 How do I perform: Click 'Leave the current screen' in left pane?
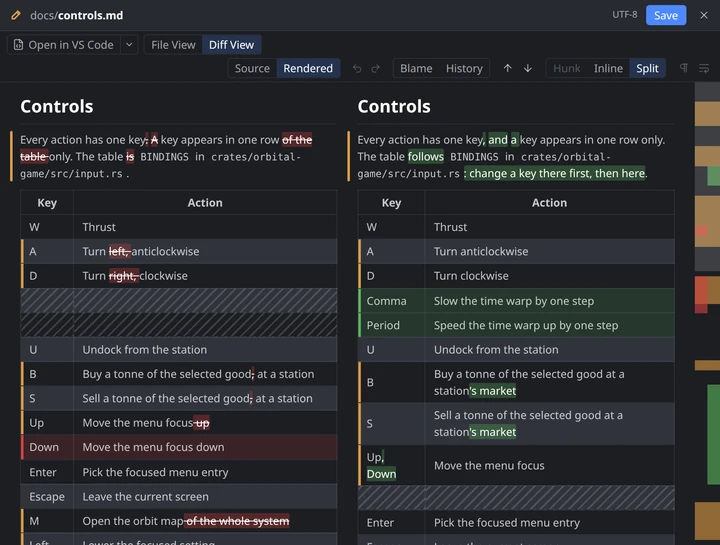146,497
